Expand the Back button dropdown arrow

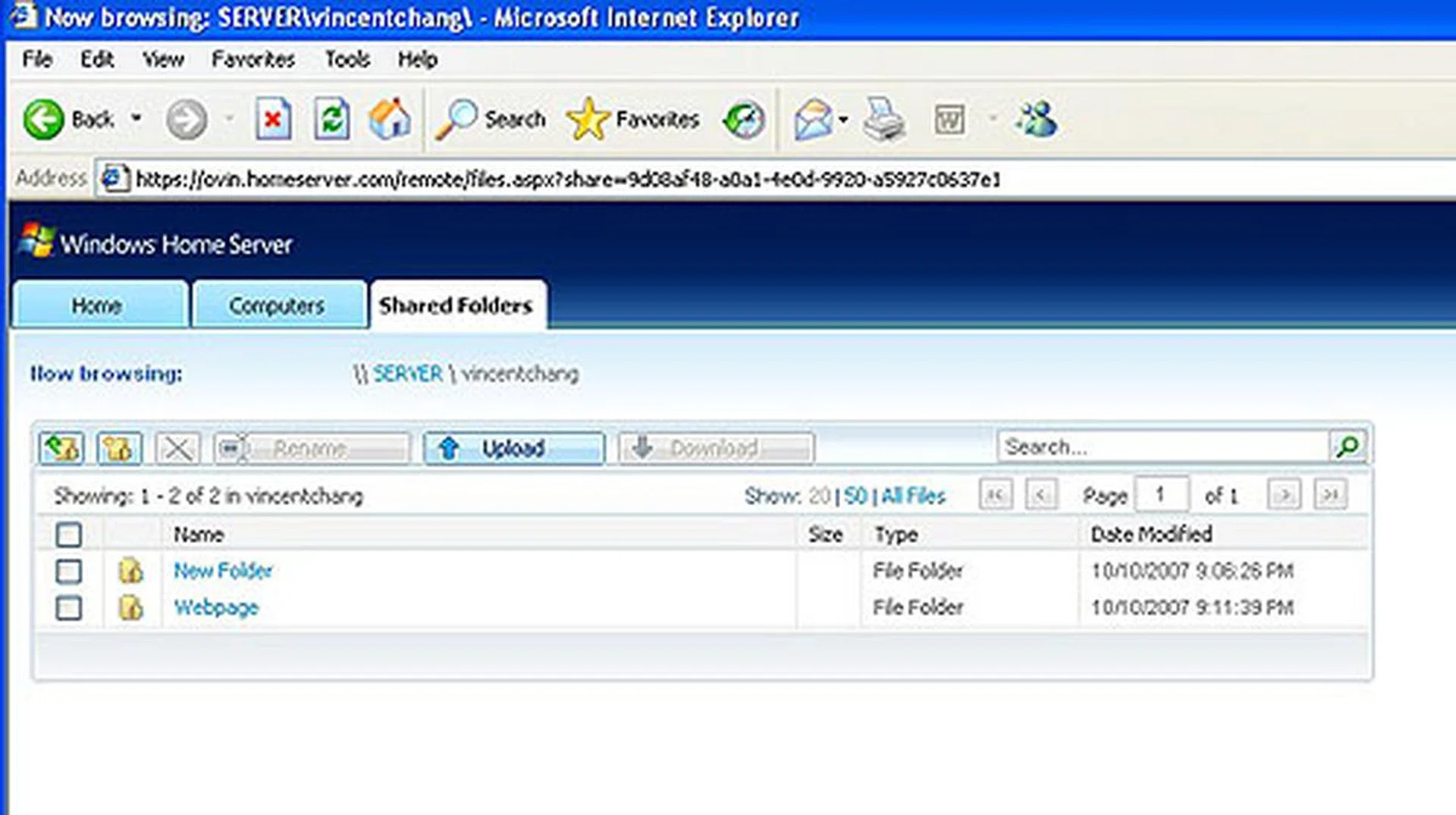(137, 119)
